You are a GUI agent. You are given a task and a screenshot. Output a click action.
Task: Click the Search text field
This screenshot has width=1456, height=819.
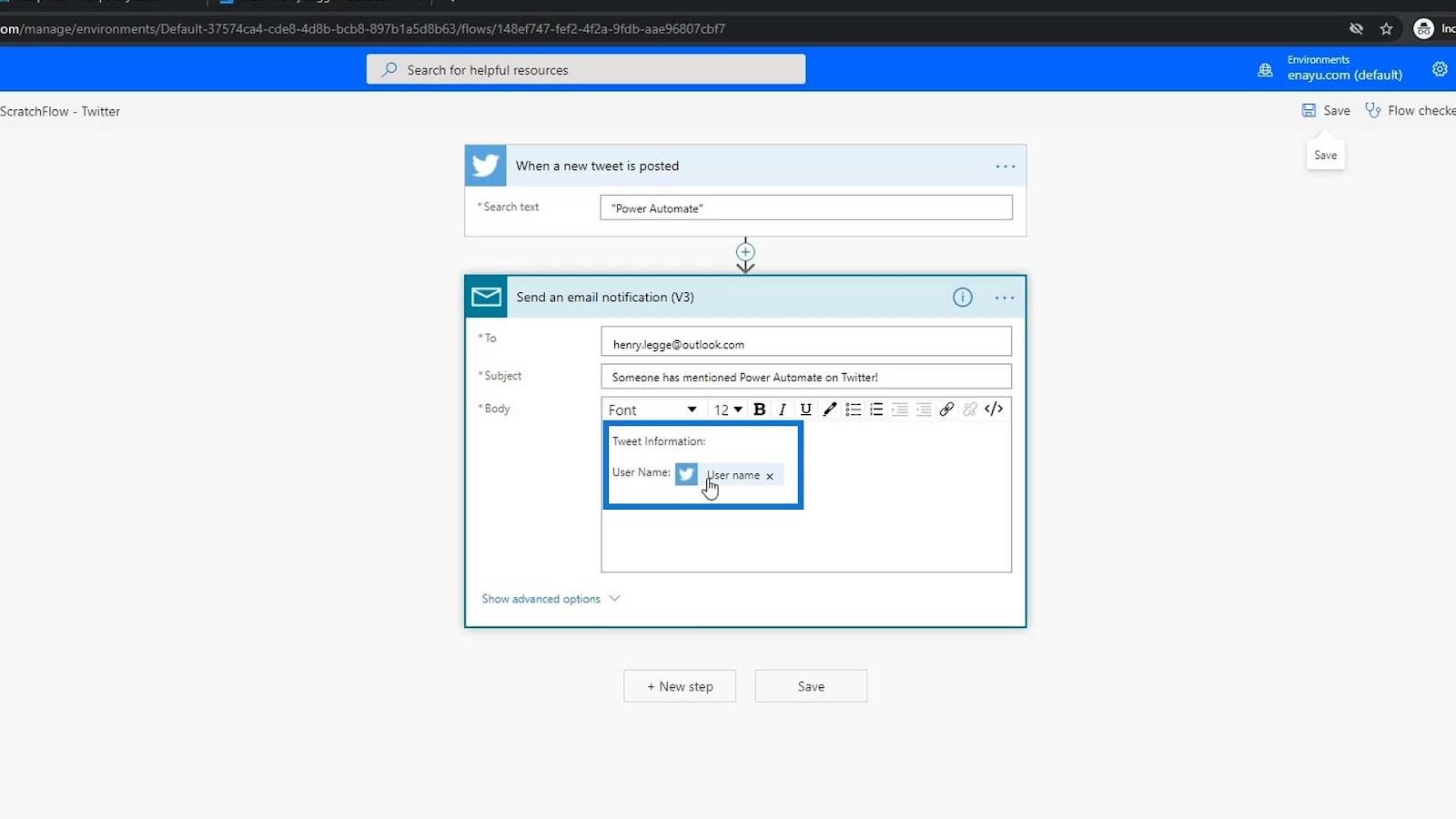tap(806, 207)
